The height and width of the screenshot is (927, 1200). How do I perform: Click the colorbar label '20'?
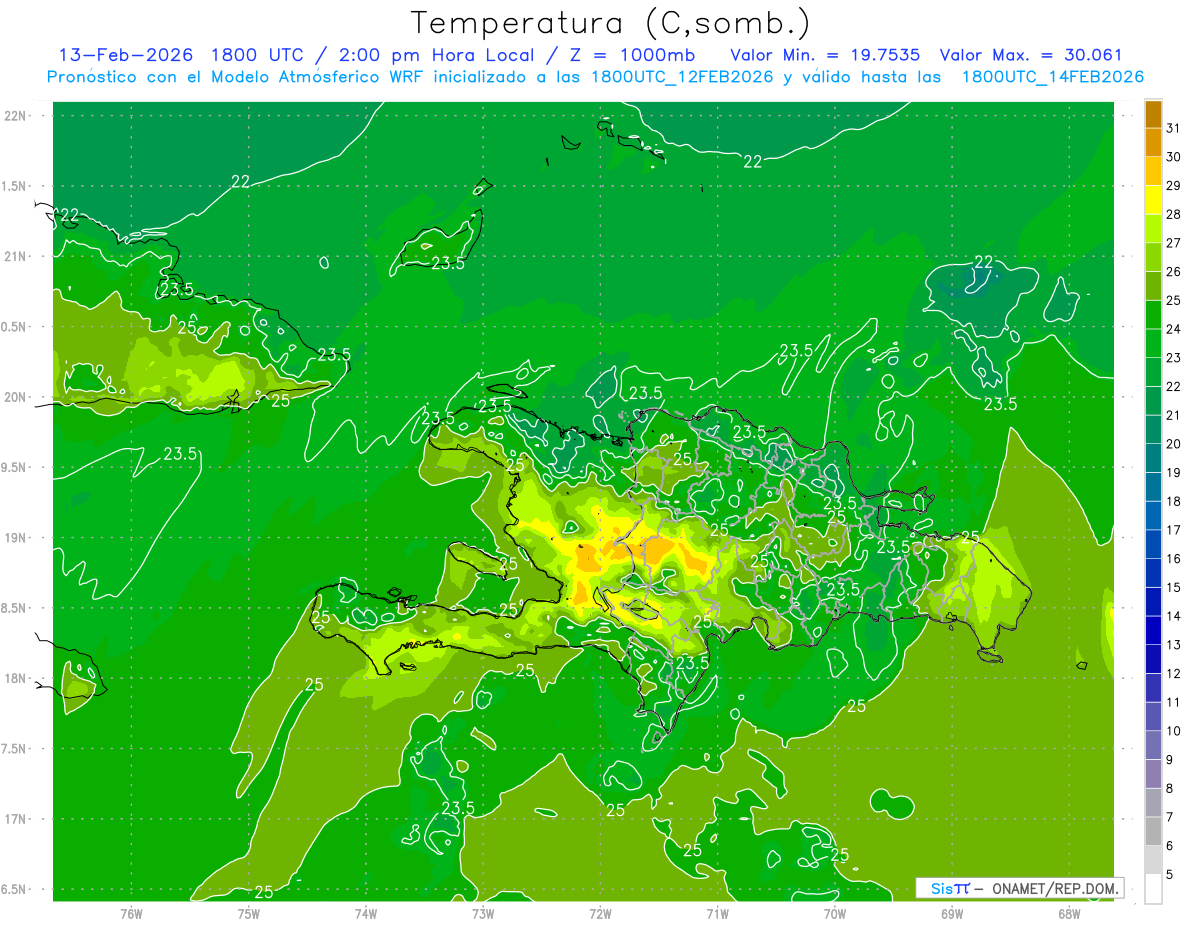[1174, 443]
